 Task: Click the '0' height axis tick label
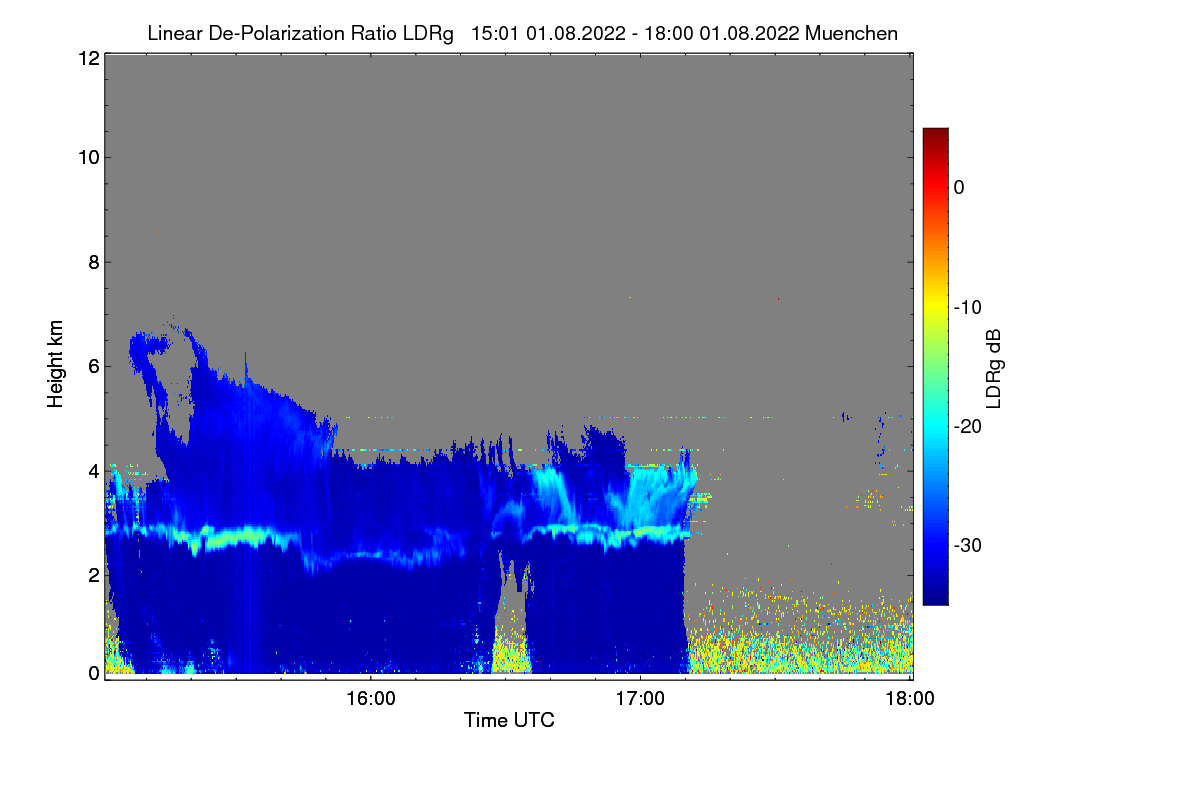[92, 673]
